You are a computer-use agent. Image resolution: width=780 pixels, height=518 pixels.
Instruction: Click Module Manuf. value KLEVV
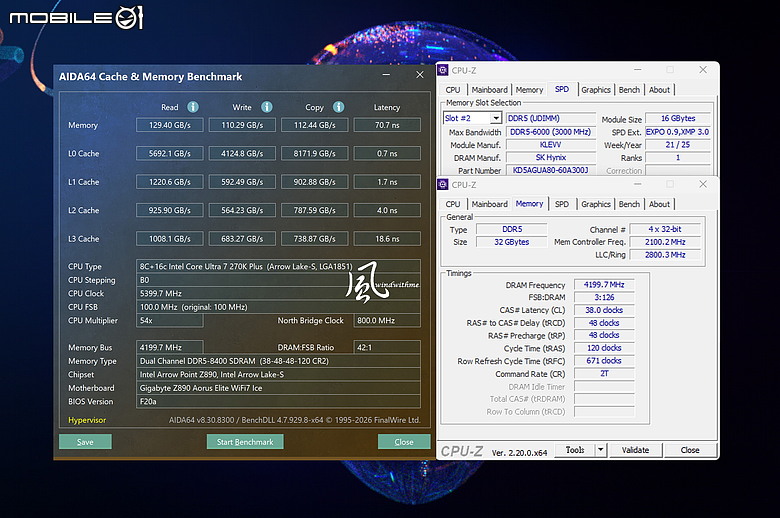coord(551,145)
